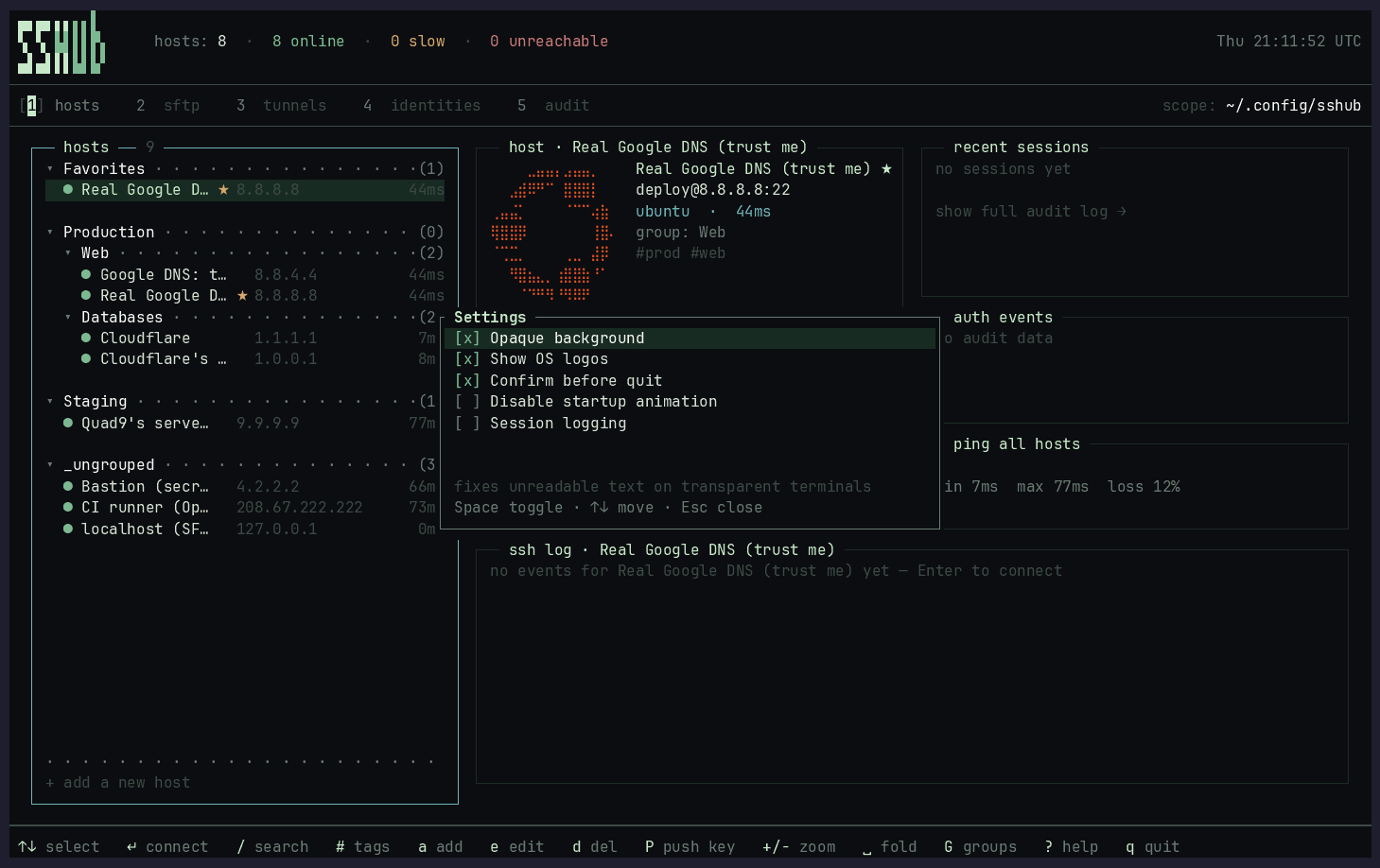Click status dot for Cloudflare host

tap(86, 338)
